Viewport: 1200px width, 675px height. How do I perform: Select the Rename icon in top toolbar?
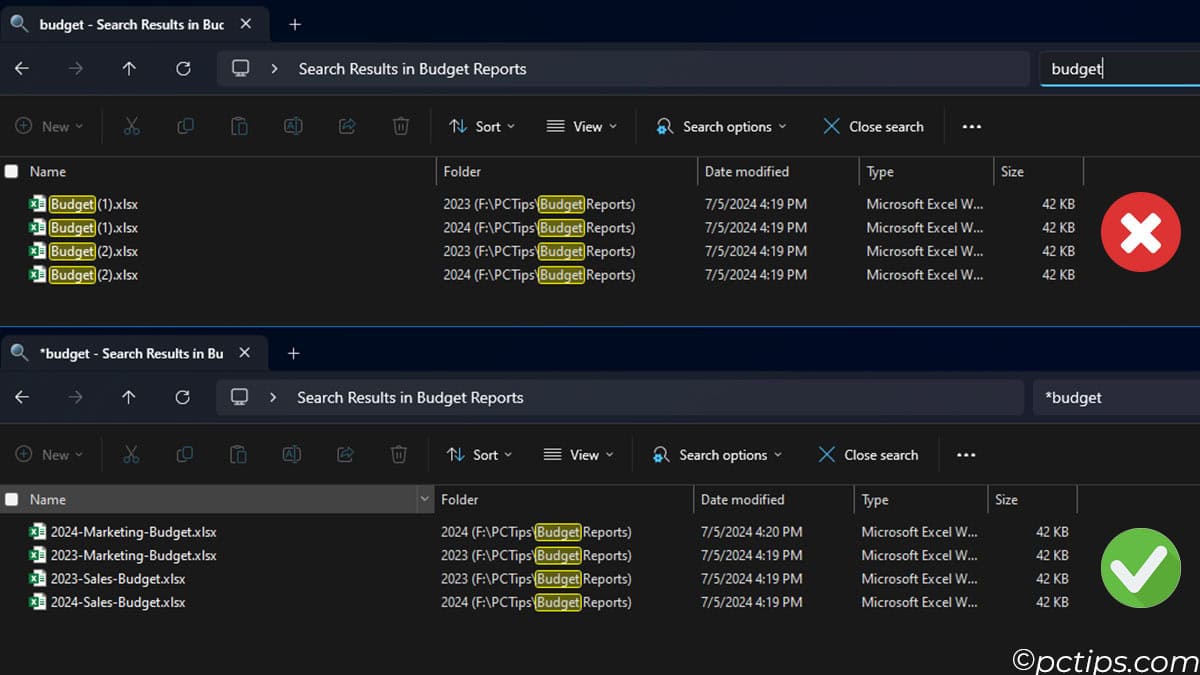[x=291, y=126]
